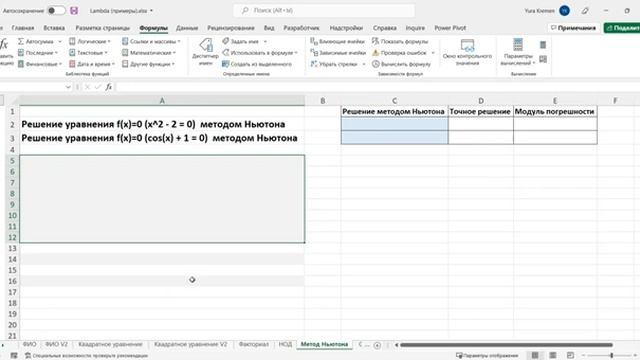
Task: Switch to the Факториал sheet tab
Action: coord(253,344)
